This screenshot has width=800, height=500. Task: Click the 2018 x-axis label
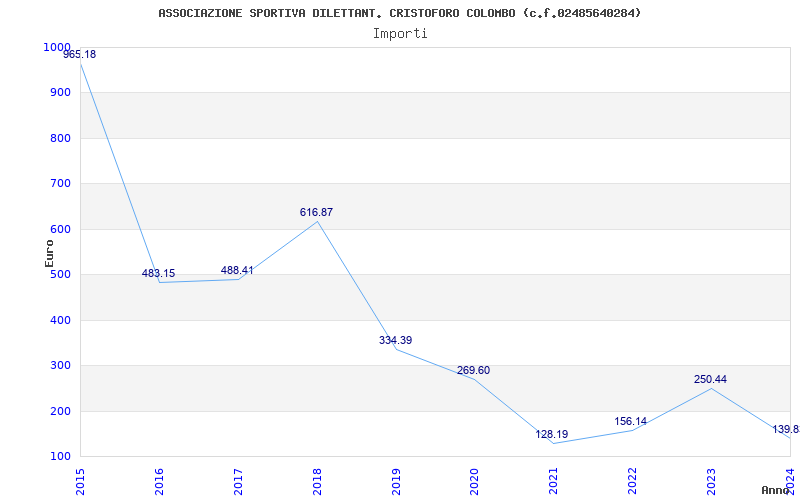[x=317, y=481]
